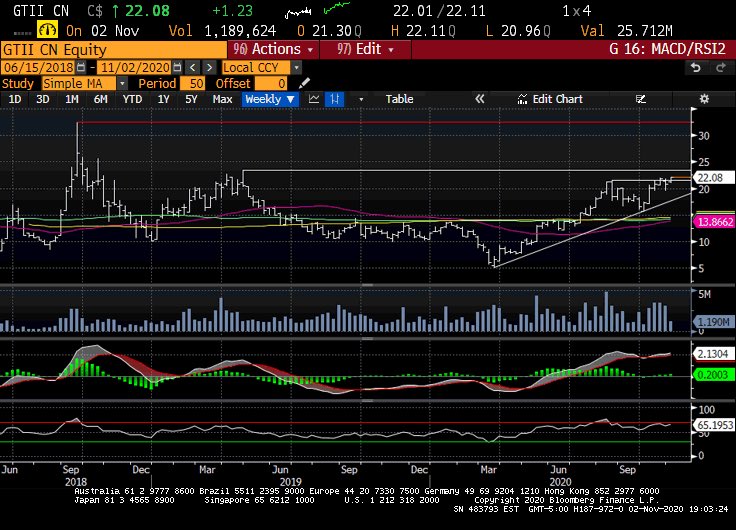Open chart settings gear
This screenshot has width=736, height=530.
click(x=704, y=99)
